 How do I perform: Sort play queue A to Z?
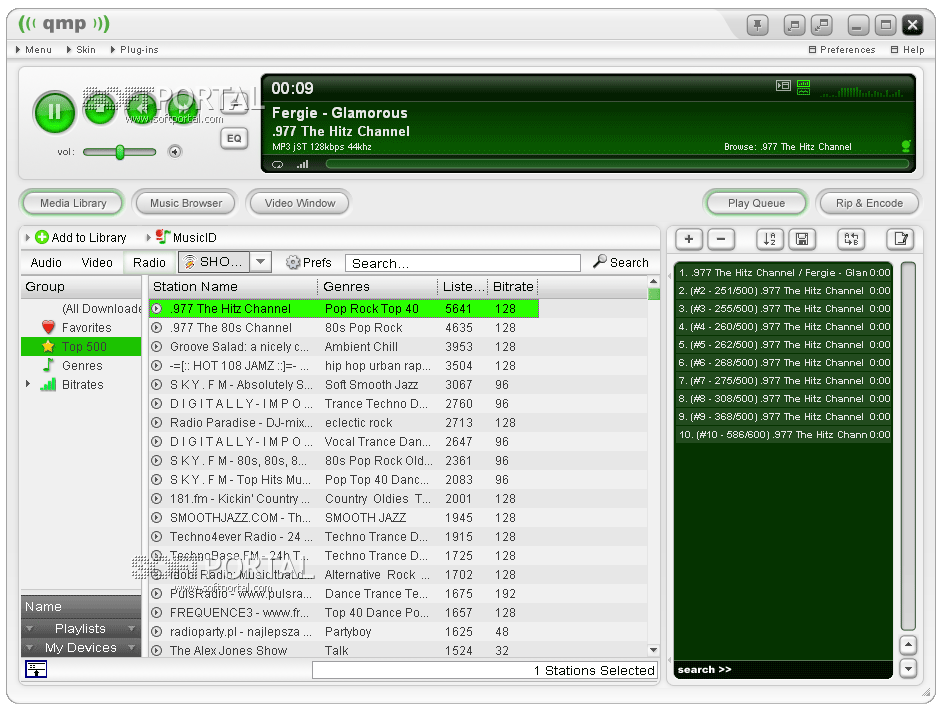point(770,239)
